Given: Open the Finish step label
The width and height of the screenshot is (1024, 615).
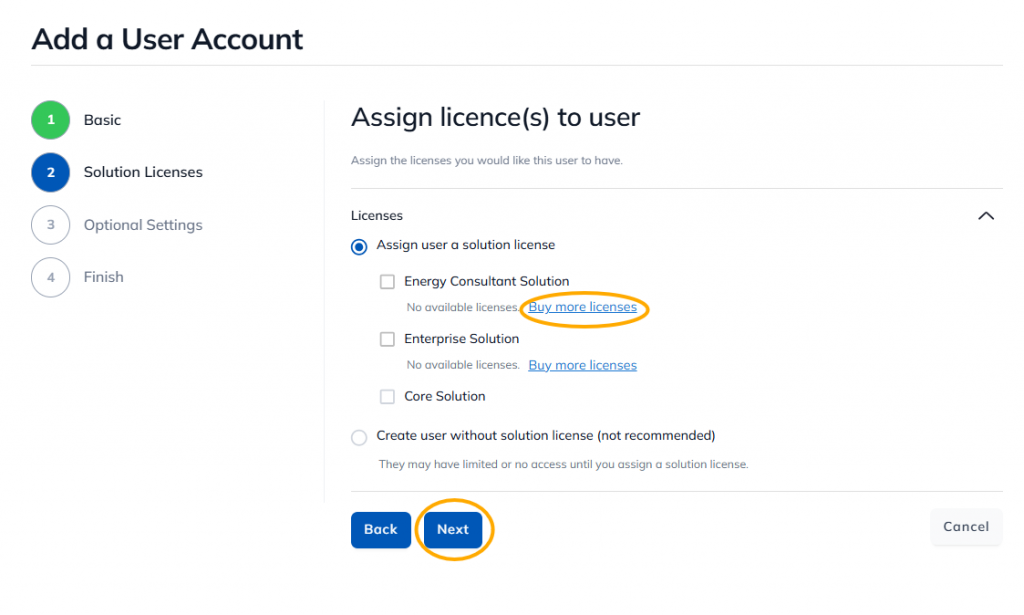Looking at the screenshot, I should pyautogui.click(x=104, y=277).
